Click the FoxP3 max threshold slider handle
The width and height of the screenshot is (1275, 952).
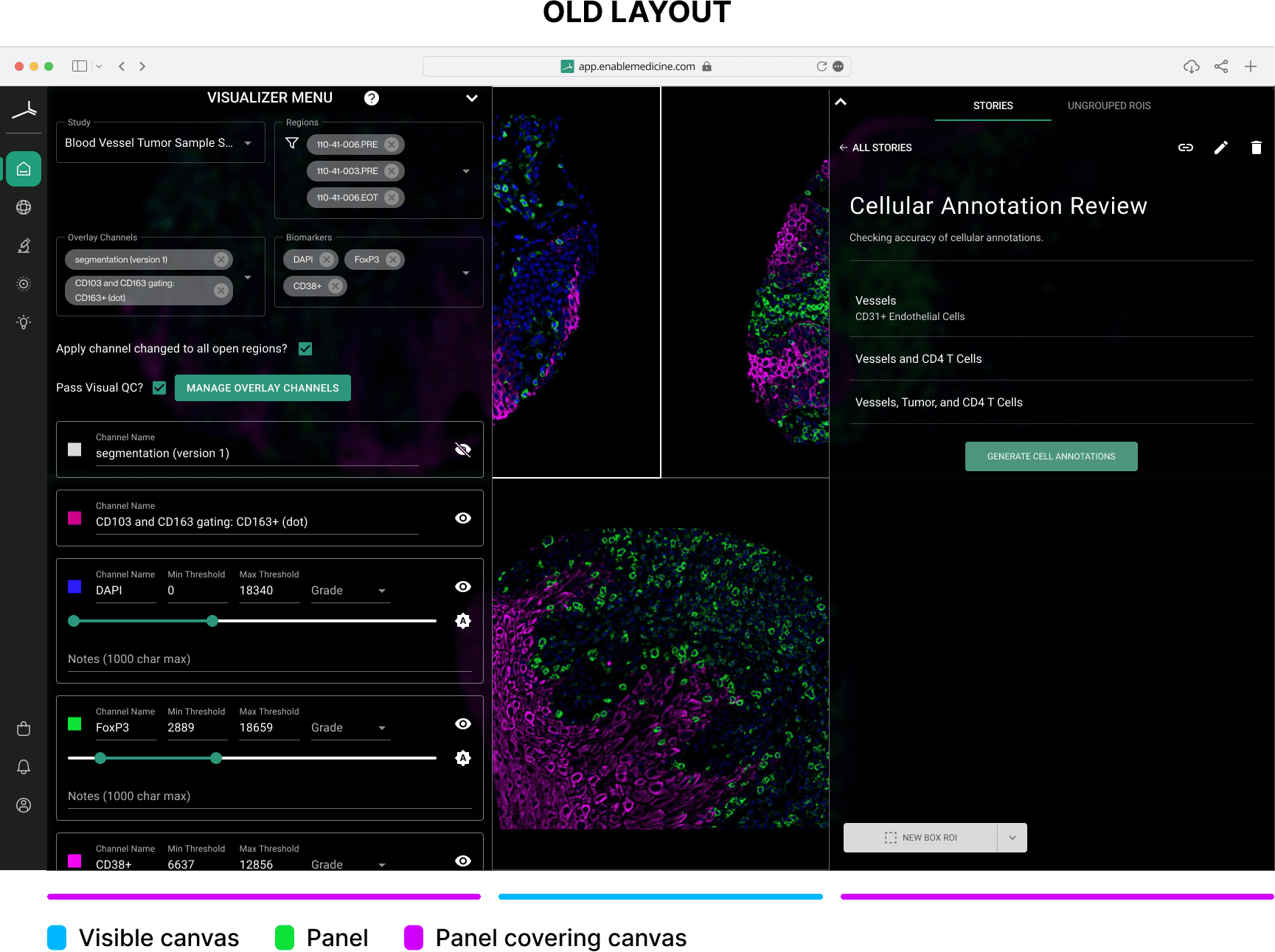pyautogui.click(x=216, y=758)
